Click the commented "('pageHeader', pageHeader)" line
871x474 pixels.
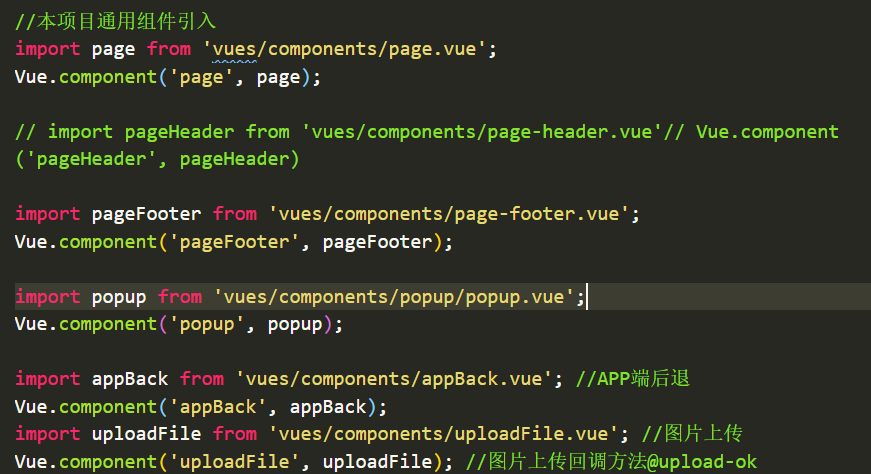coord(157,159)
